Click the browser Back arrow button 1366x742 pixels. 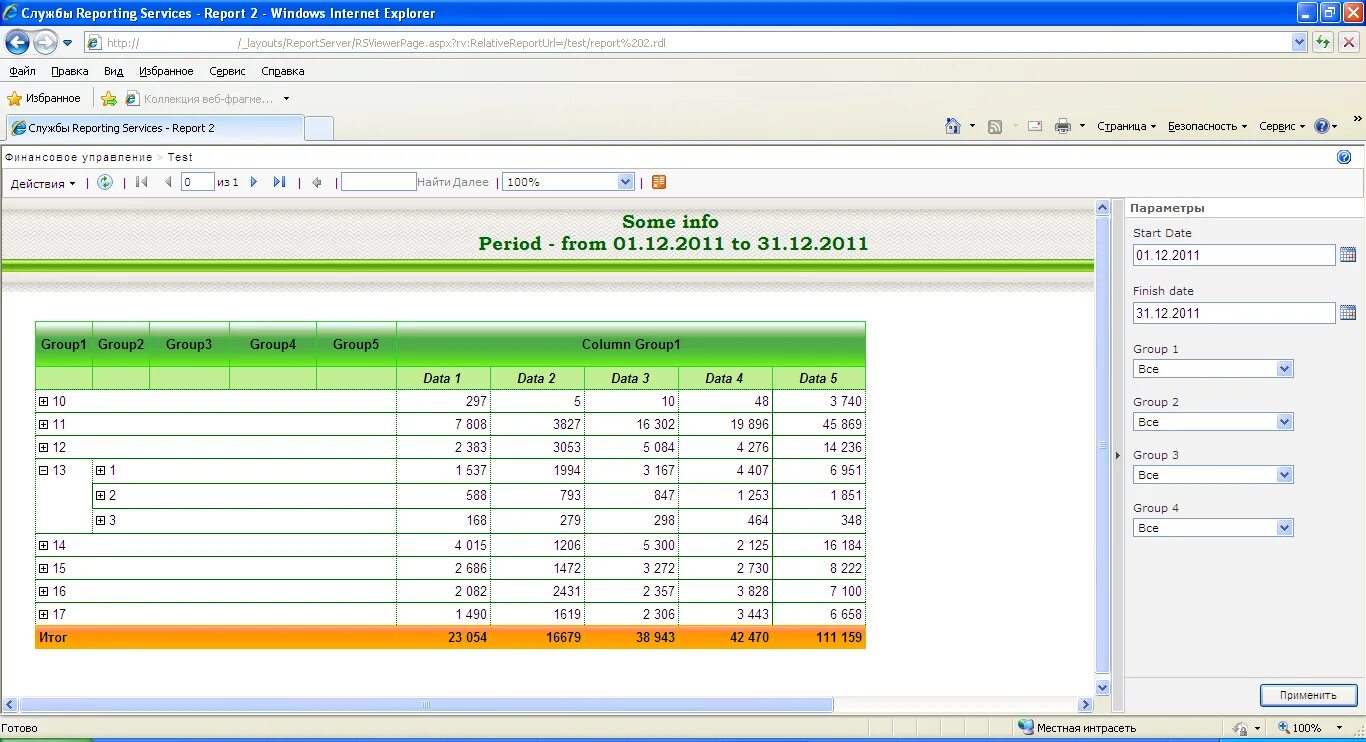pos(17,42)
